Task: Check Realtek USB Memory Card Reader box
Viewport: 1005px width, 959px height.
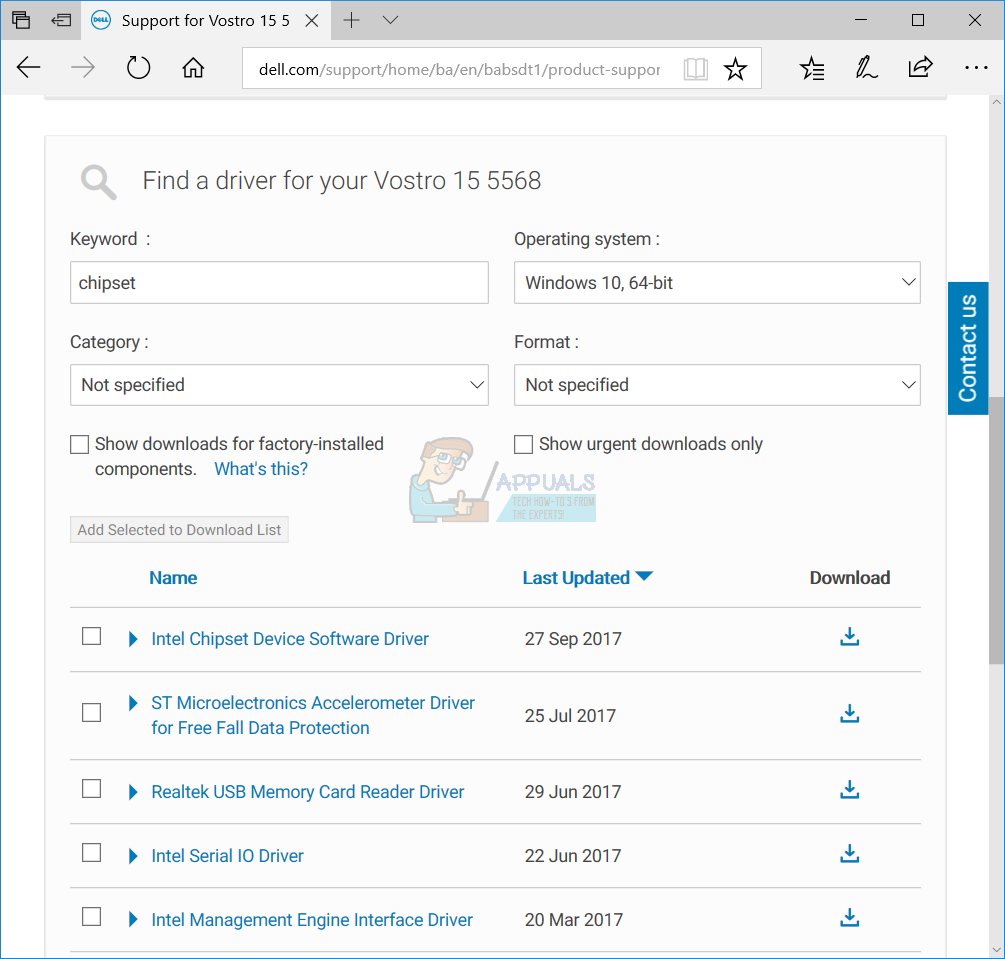Action: pos(92,788)
